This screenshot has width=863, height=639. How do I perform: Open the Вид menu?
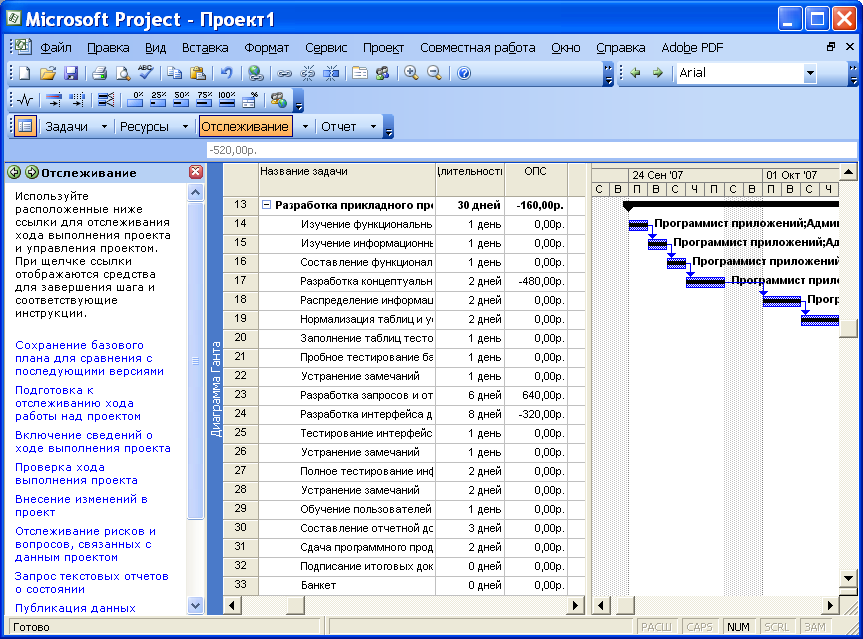(x=155, y=48)
